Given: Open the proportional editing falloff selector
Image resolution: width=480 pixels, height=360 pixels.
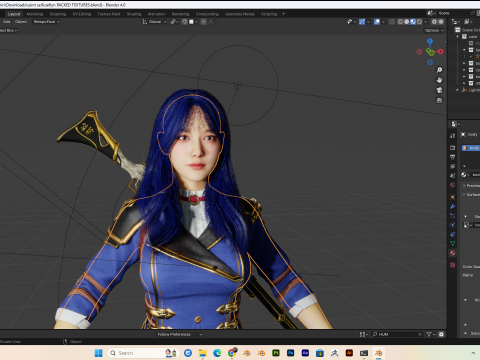Looking at the screenshot, I should [x=212, y=22].
